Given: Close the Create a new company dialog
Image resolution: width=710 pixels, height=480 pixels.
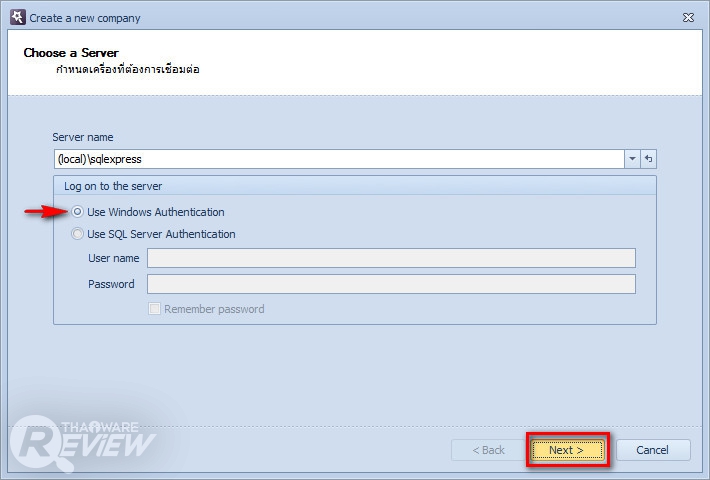Looking at the screenshot, I should (x=688, y=18).
